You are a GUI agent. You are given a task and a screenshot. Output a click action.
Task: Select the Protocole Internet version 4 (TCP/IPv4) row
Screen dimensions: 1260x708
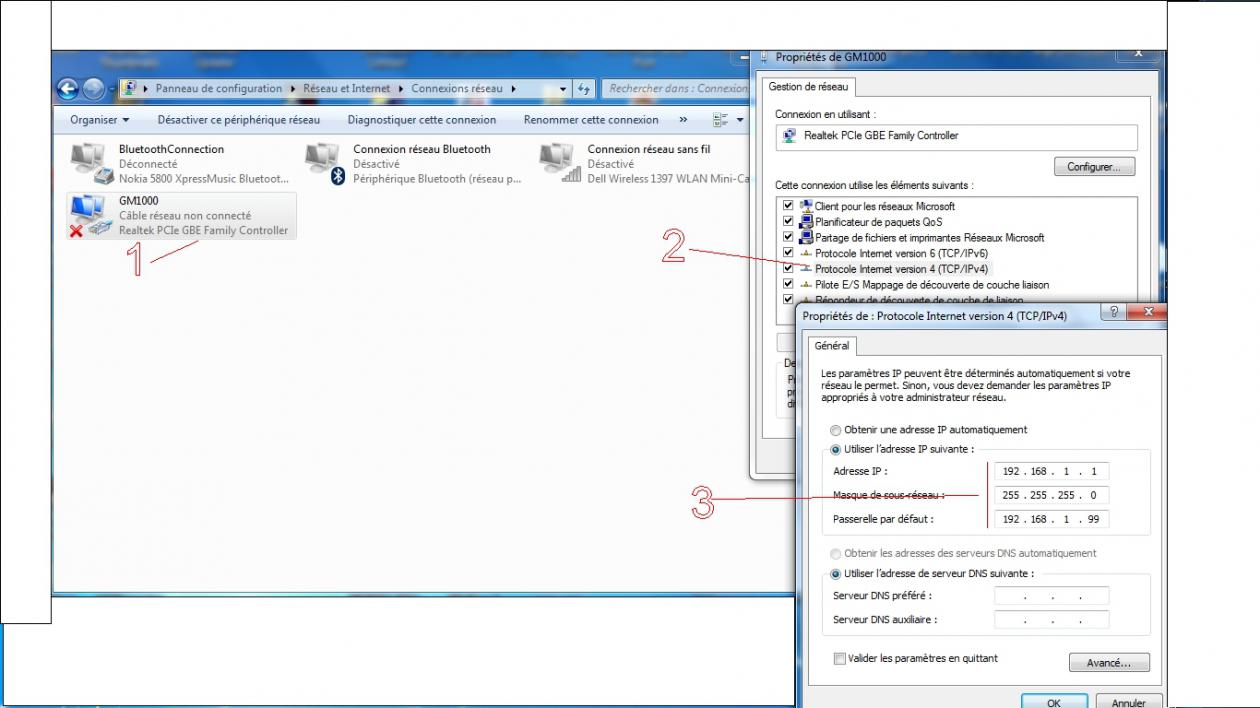(x=902, y=269)
